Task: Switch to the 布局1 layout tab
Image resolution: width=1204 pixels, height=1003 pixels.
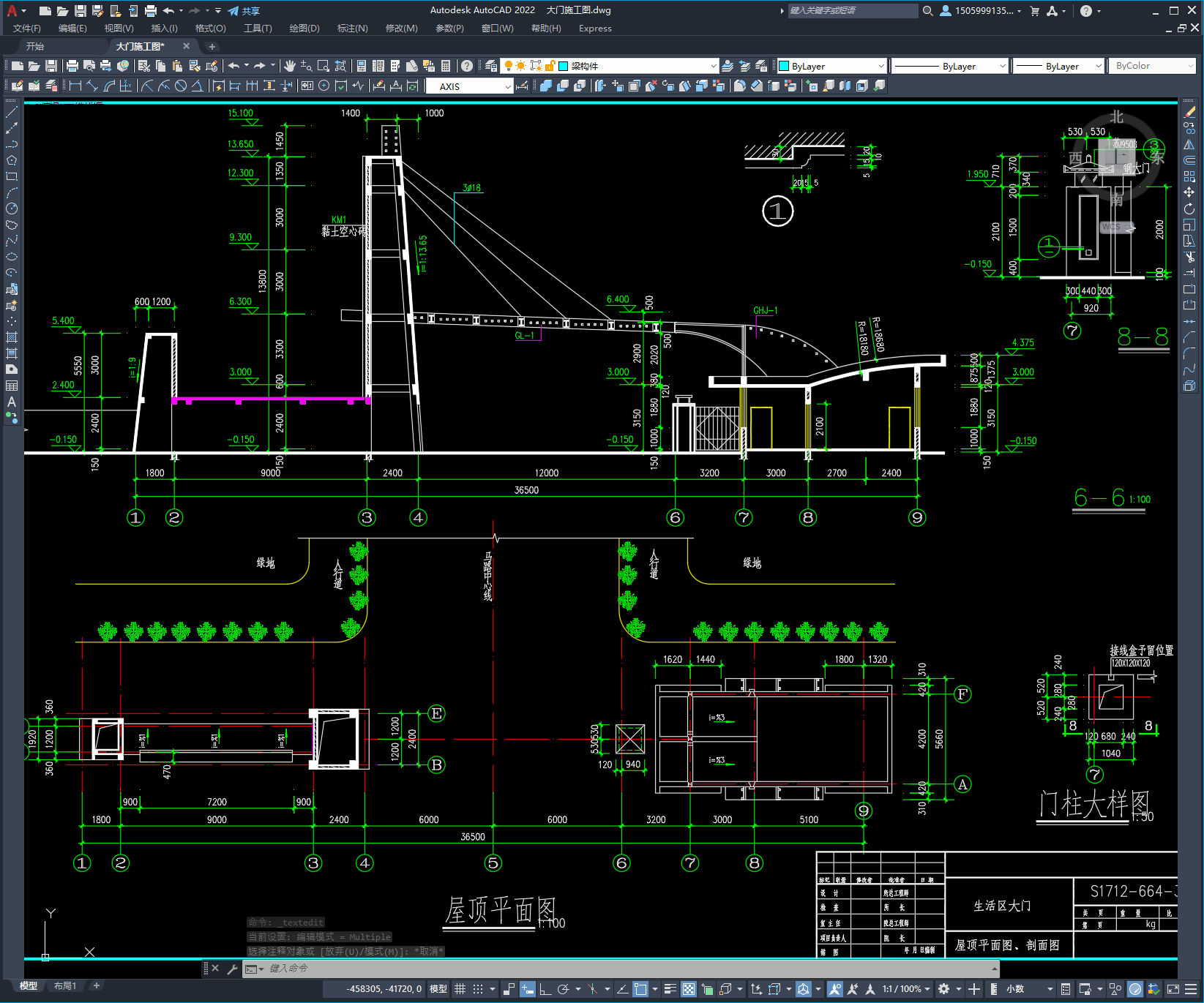Action: point(65,986)
